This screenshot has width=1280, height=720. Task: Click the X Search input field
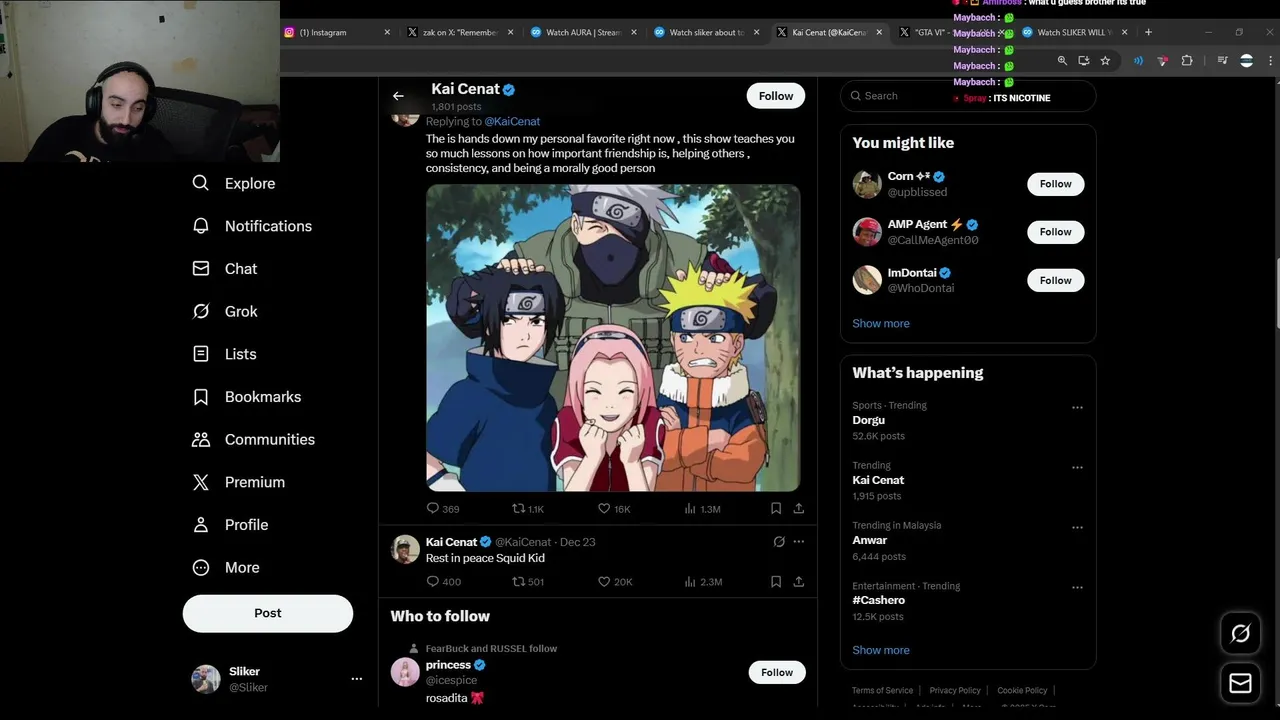point(968,96)
